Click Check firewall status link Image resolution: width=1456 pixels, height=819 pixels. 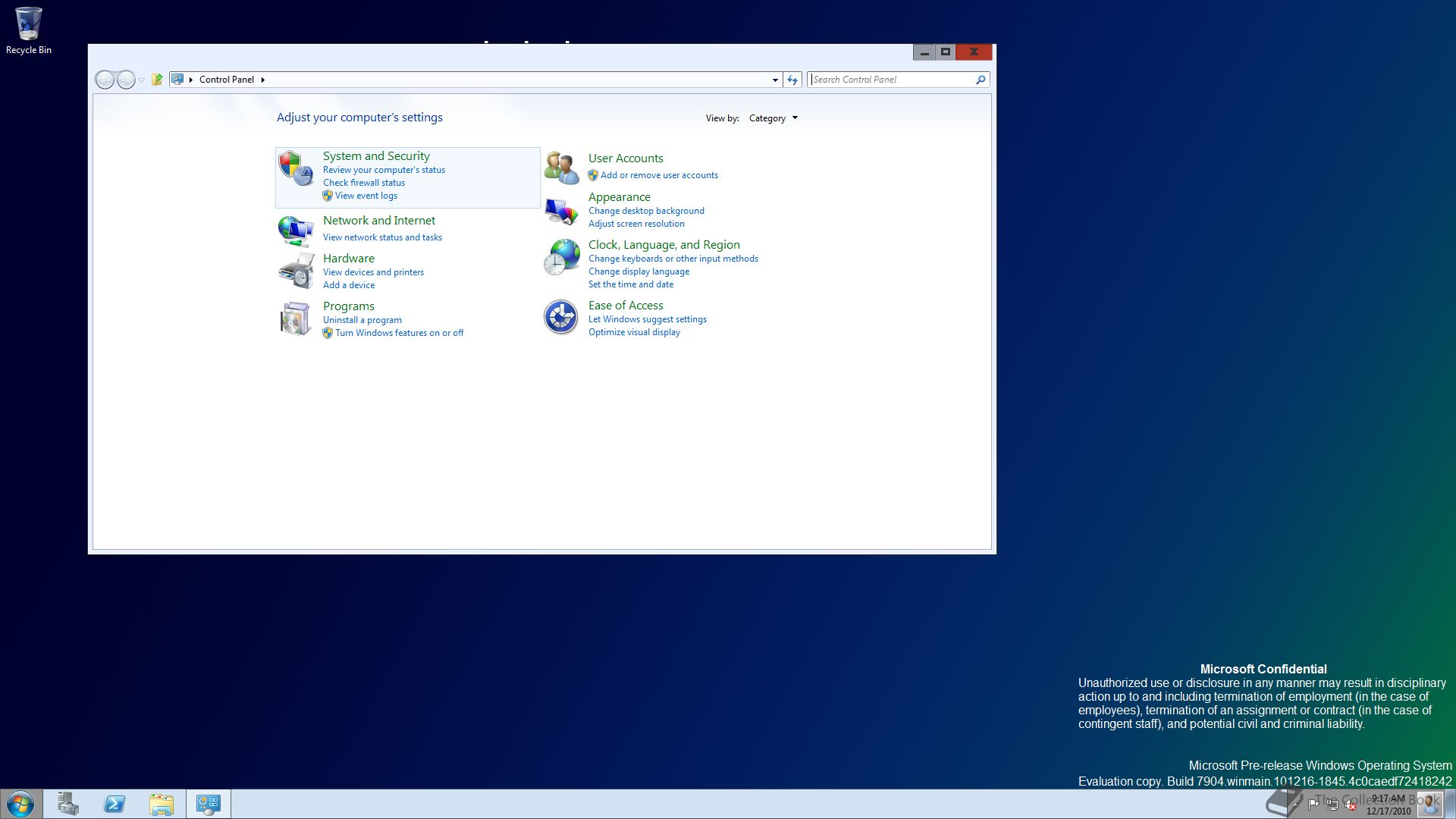[x=364, y=183]
